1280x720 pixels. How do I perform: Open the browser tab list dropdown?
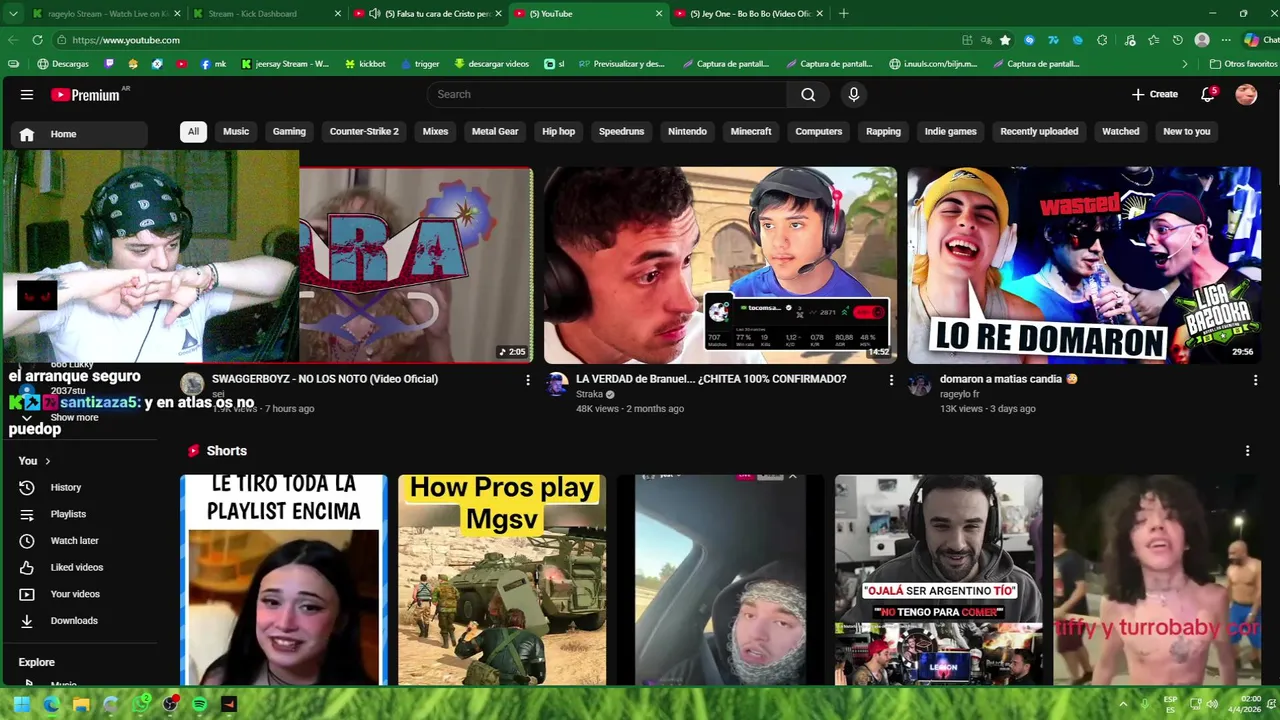13,14
